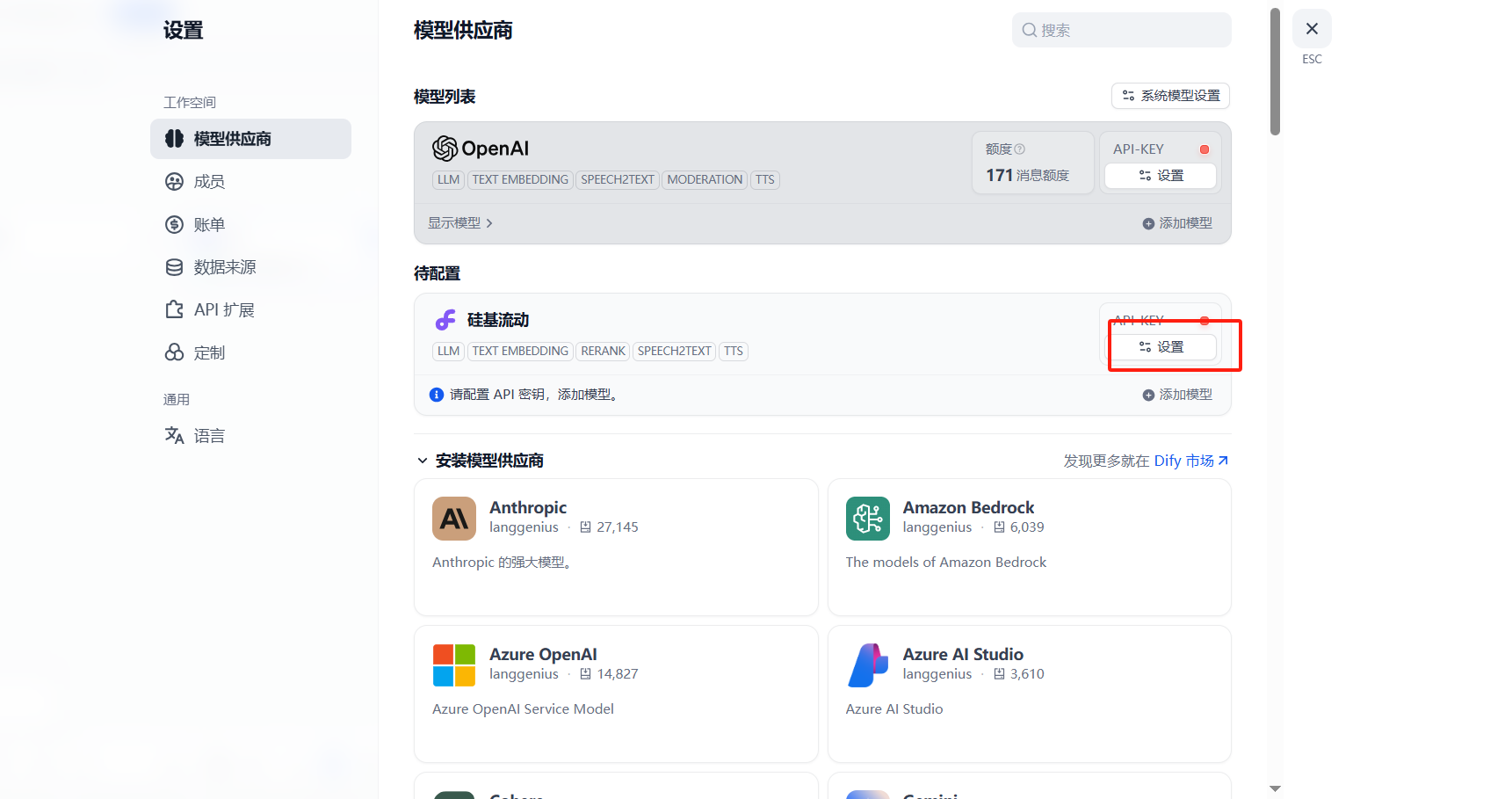Click the OpenAI TEXT EMBEDDING tag
The height and width of the screenshot is (799, 1512).
(x=520, y=180)
